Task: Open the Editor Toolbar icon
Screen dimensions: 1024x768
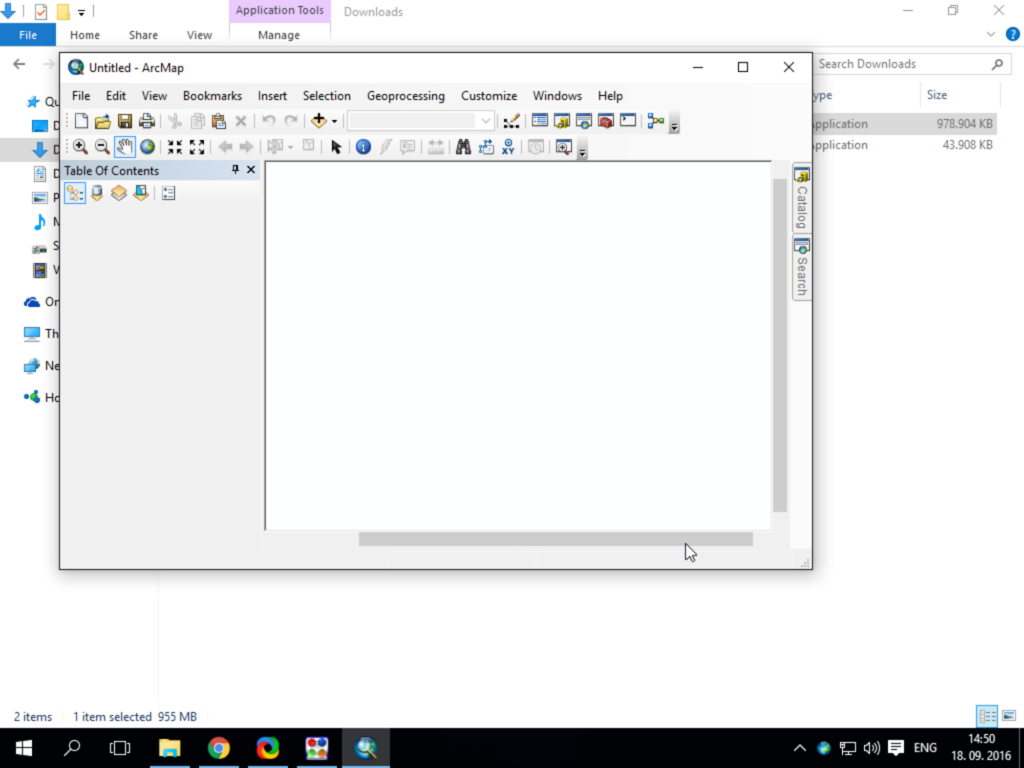Action: tap(511, 121)
